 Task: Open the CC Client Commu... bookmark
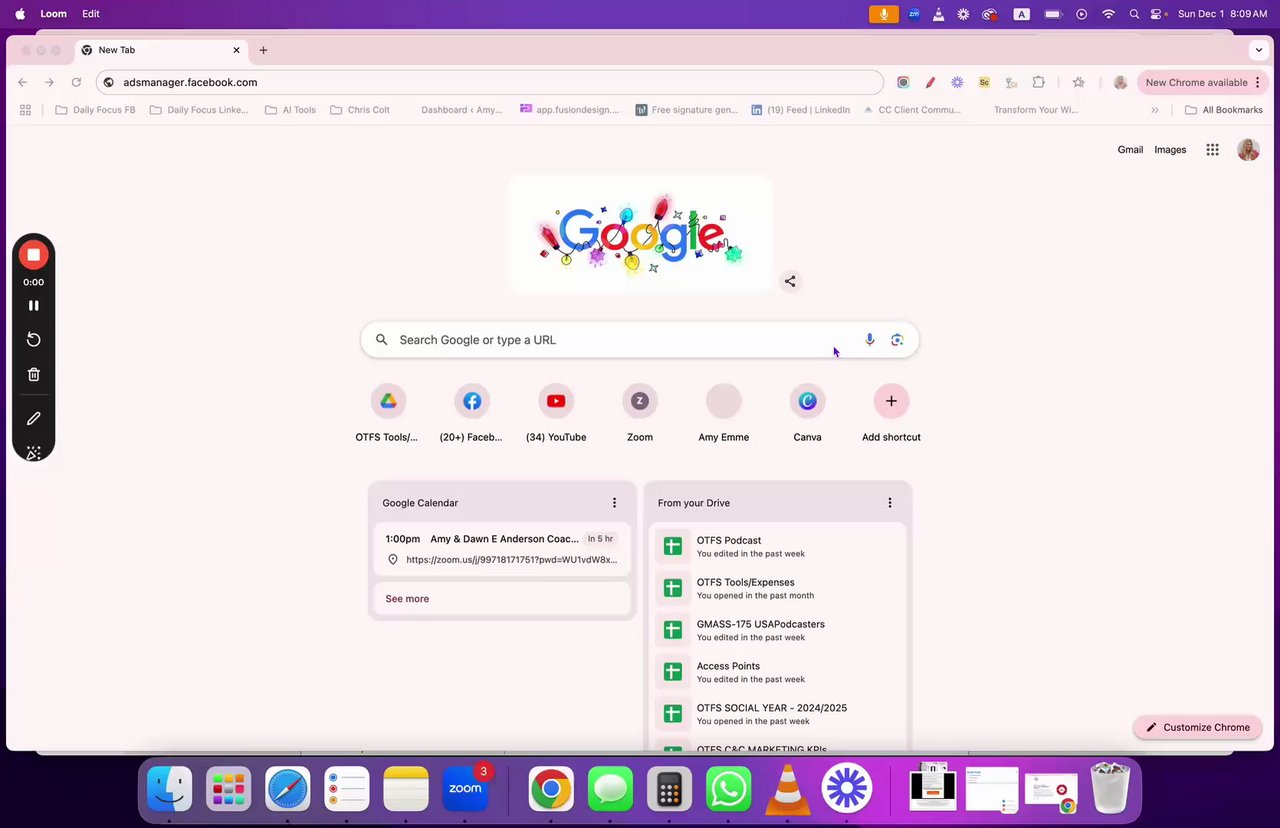(911, 110)
